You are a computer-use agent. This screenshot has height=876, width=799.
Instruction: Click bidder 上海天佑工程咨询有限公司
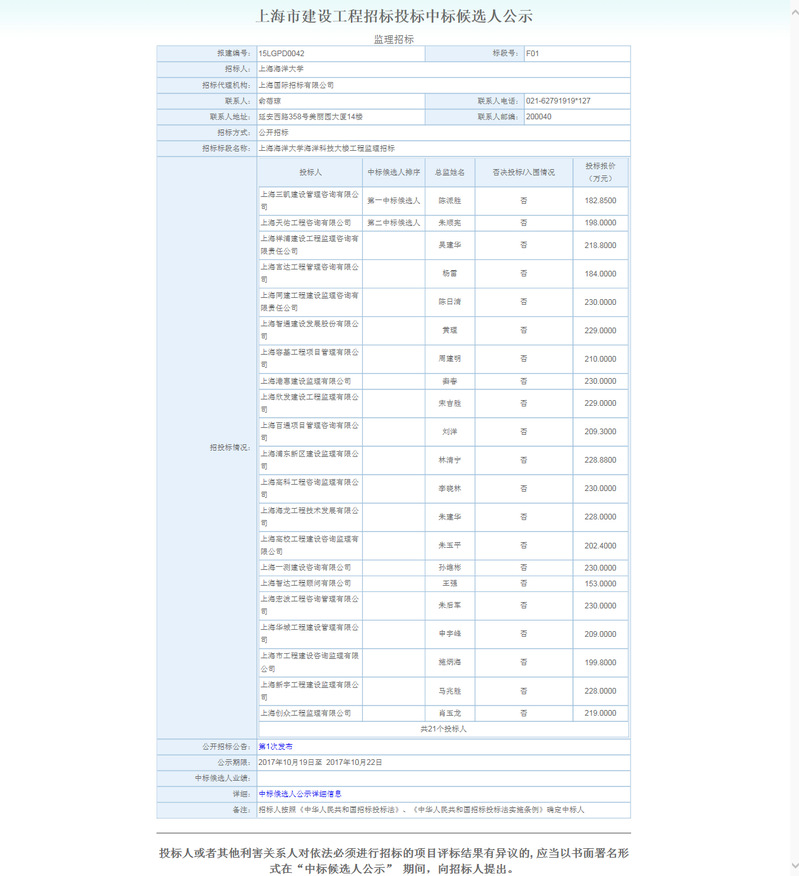point(306,223)
